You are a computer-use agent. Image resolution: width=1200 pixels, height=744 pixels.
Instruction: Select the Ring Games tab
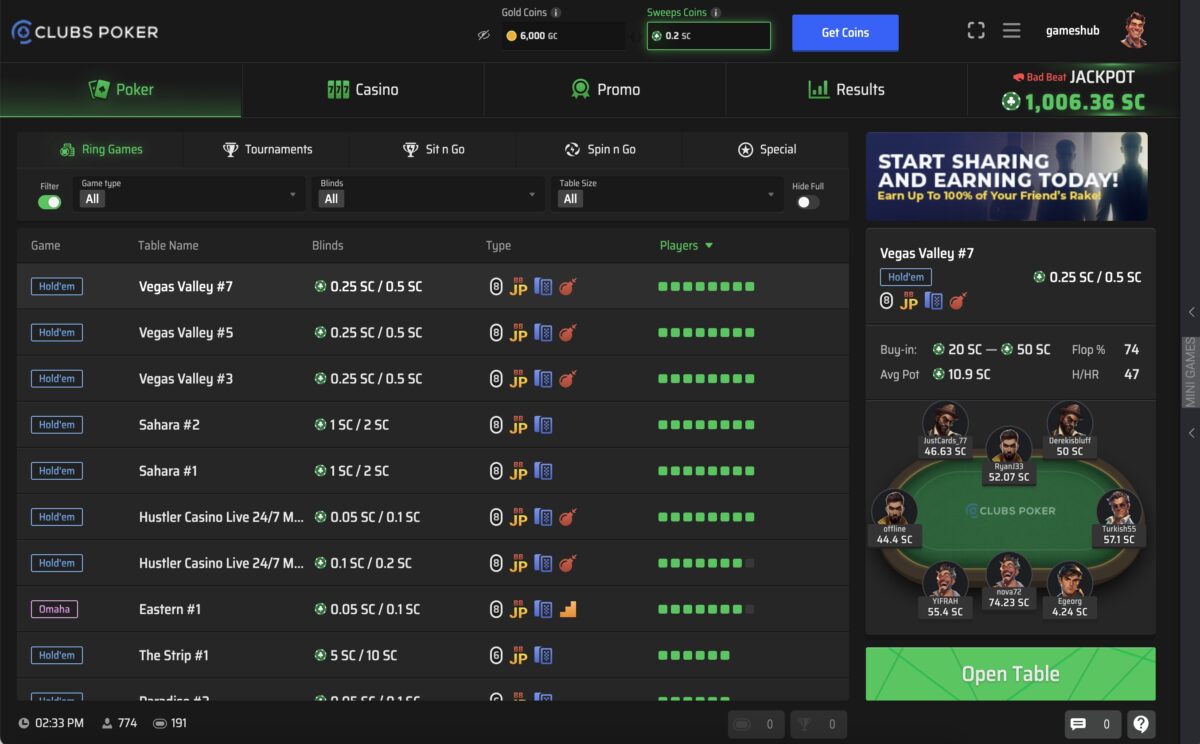point(101,150)
